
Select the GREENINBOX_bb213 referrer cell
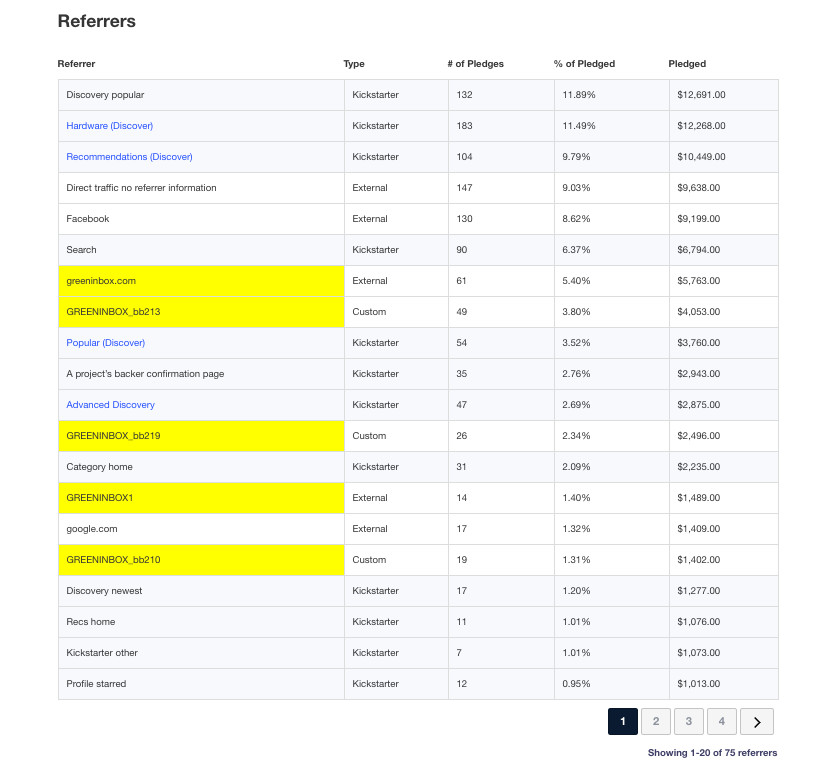201,312
